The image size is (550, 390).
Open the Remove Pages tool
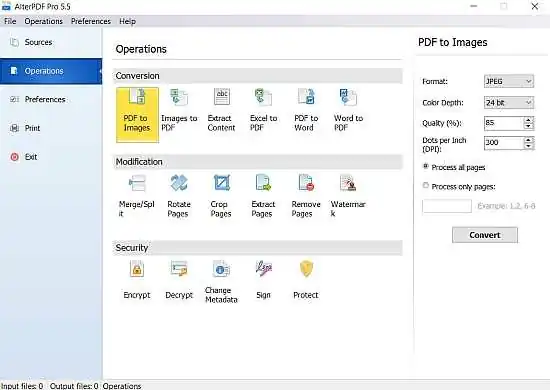pos(306,196)
